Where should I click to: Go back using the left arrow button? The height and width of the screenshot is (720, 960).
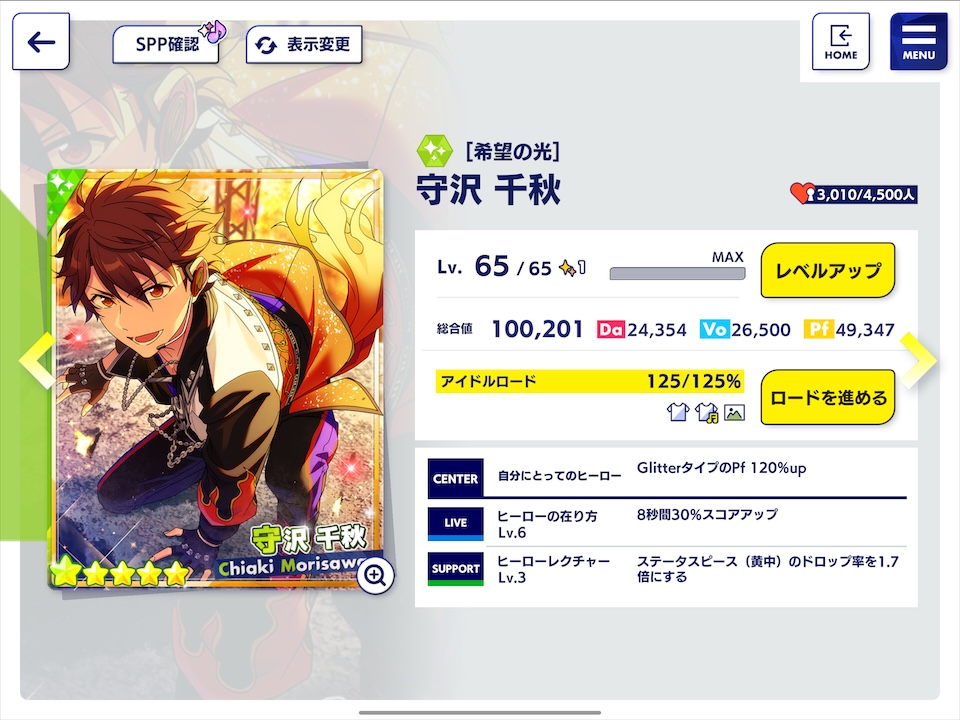click(x=41, y=42)
